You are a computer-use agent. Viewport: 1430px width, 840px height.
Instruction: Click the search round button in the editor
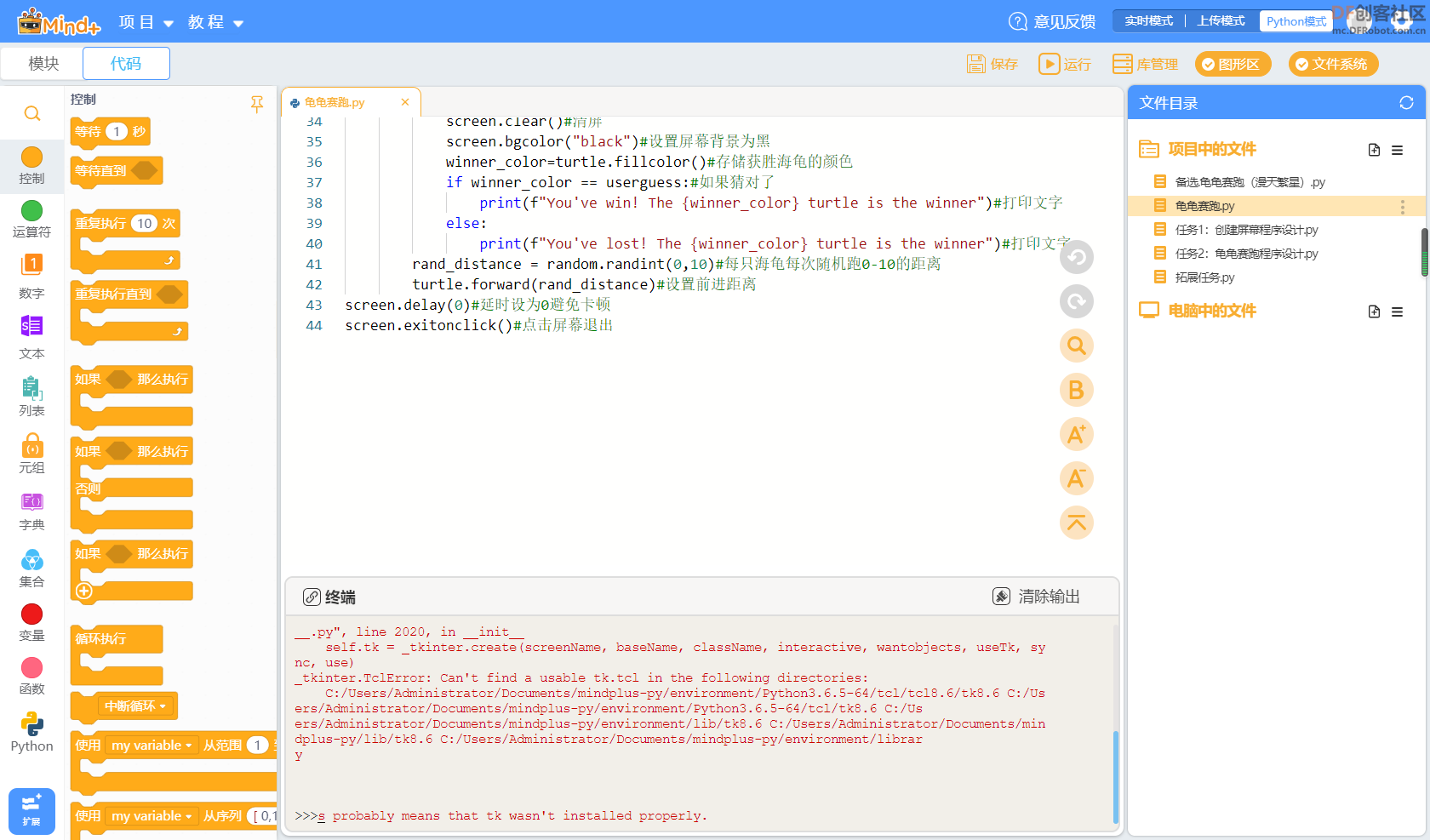(1076, 346)
